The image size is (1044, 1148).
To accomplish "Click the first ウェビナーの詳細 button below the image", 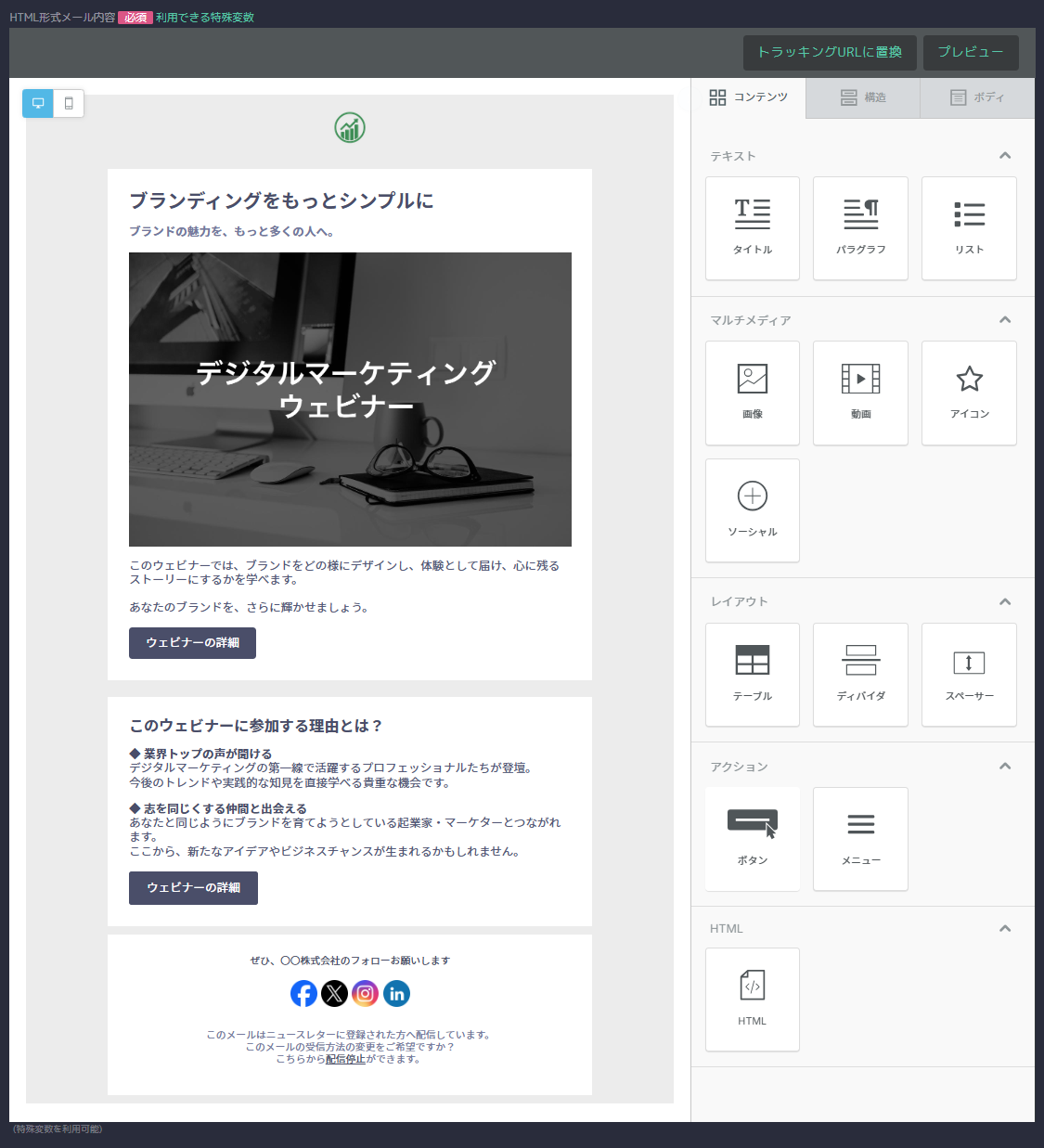I will (192, 643).
